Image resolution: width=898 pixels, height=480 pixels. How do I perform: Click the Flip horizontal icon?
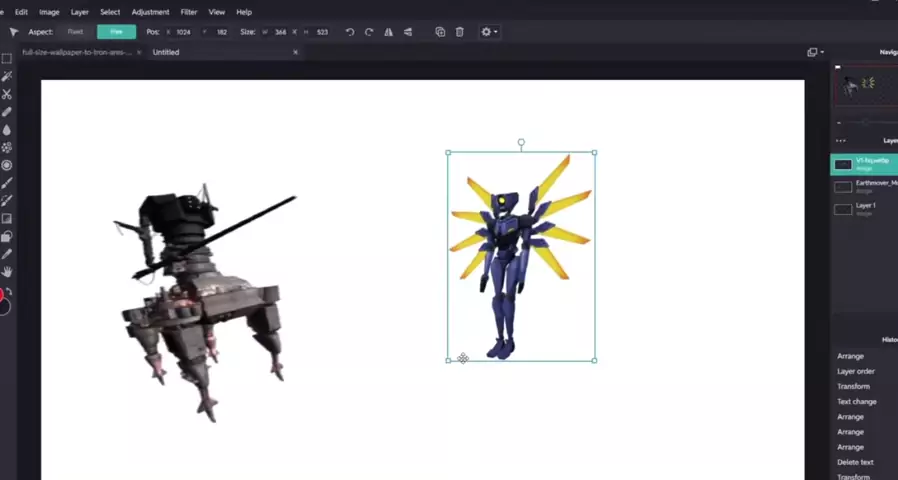pos(389,32)
